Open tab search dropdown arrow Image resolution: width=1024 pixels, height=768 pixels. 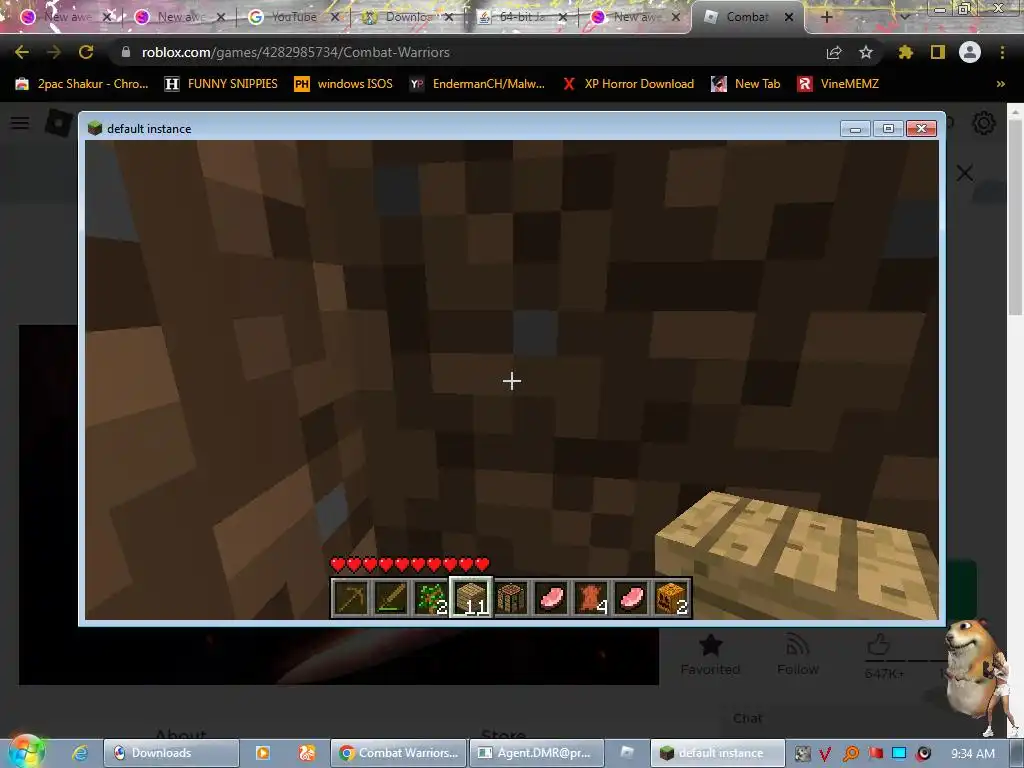[x=904, y=17]
